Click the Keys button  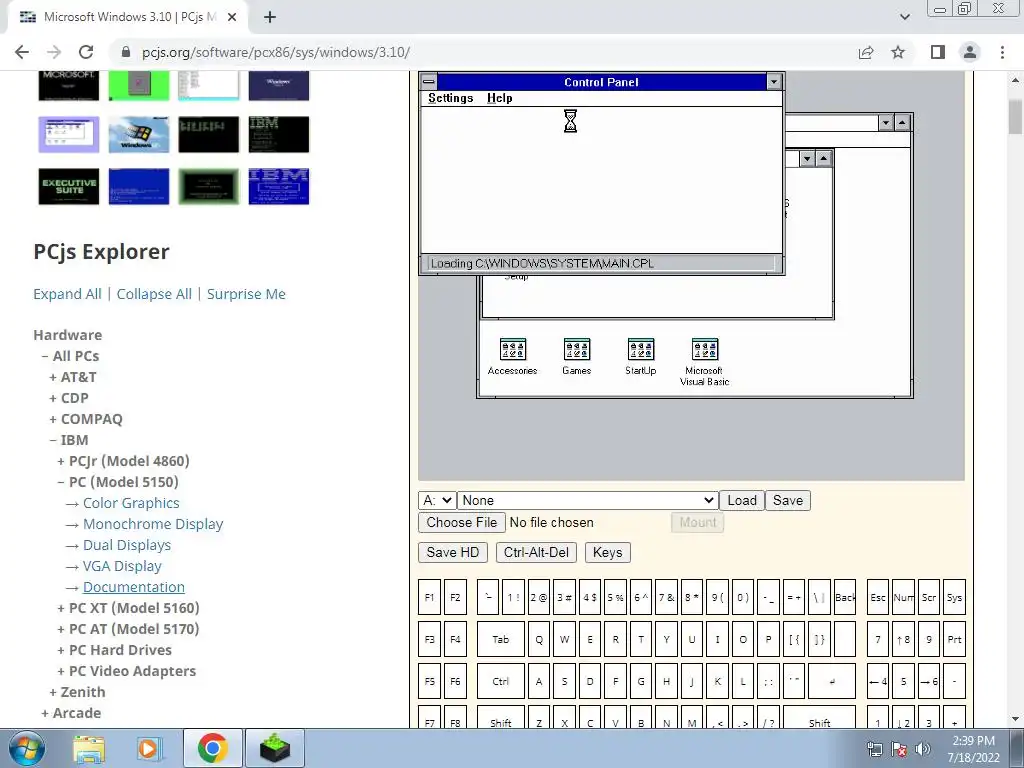click(x=607, y=552)
